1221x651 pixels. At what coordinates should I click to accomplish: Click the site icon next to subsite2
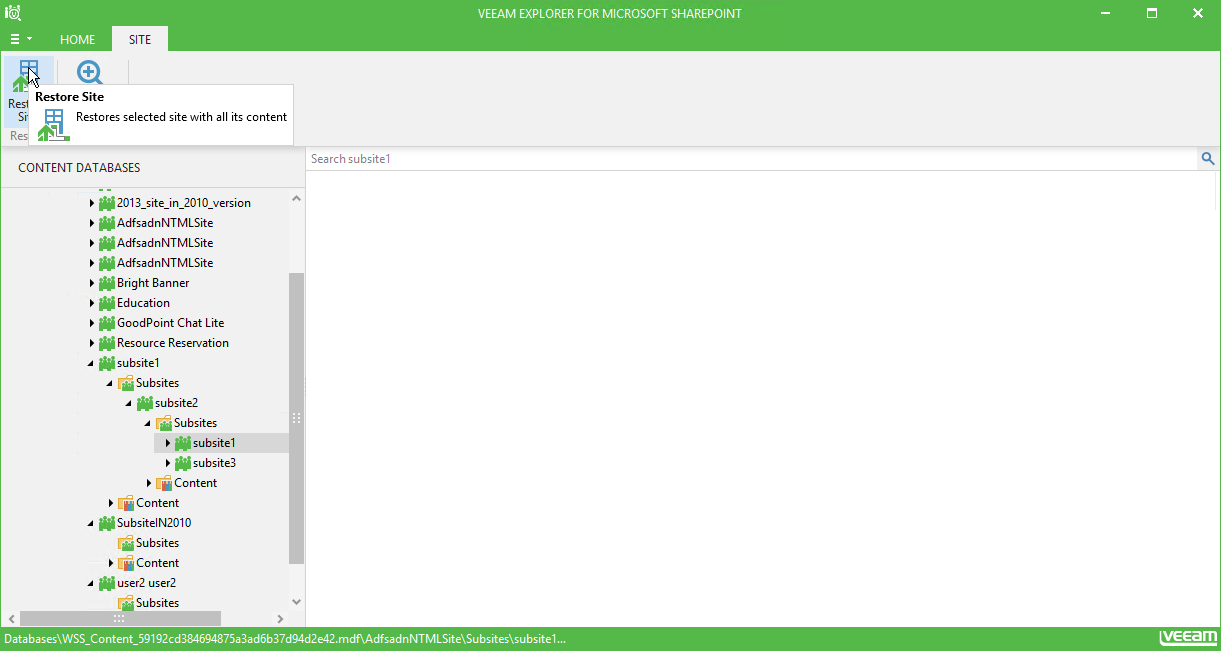145,403
